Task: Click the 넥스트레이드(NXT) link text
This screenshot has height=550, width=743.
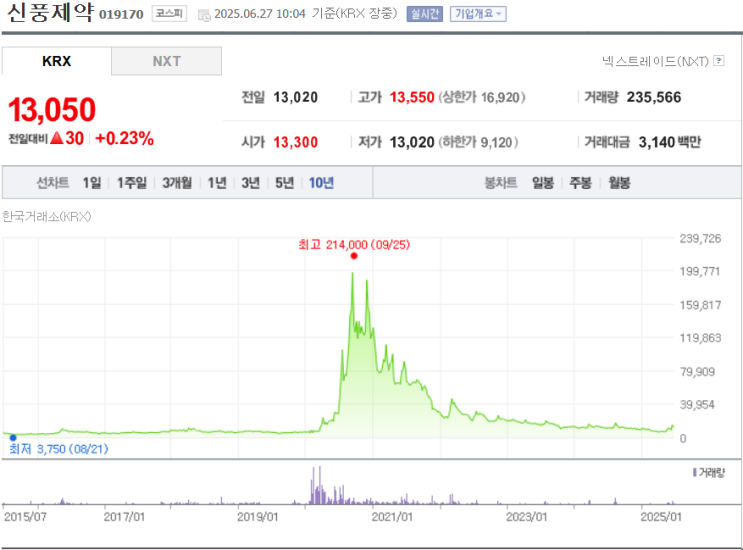Action: 655,61
